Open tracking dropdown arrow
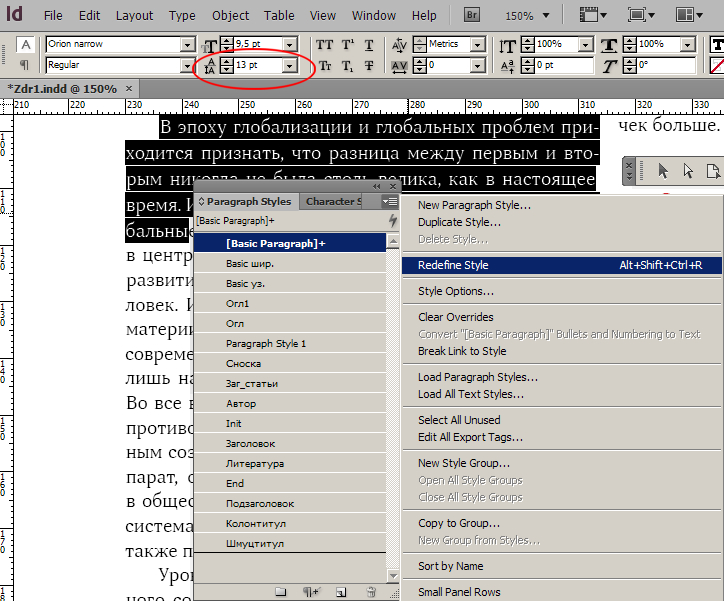Image resolution: width=724 pixels, height=601 pixels. click(478, 66)
